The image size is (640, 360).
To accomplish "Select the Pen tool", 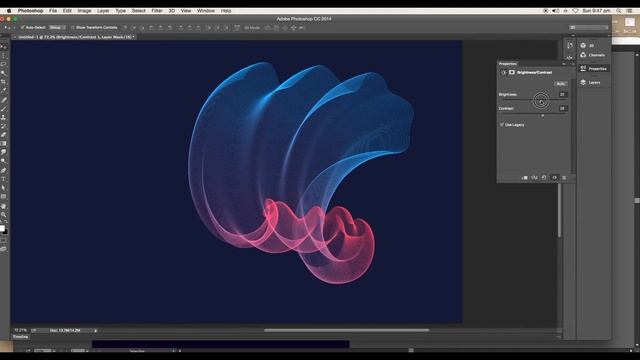I will (4, 170).
